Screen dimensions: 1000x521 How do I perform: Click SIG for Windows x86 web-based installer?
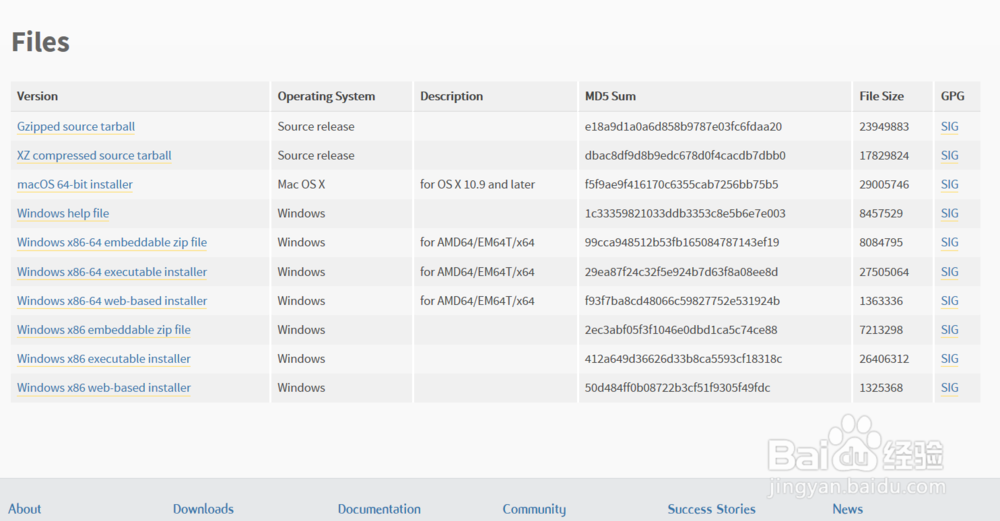point(949,388)
